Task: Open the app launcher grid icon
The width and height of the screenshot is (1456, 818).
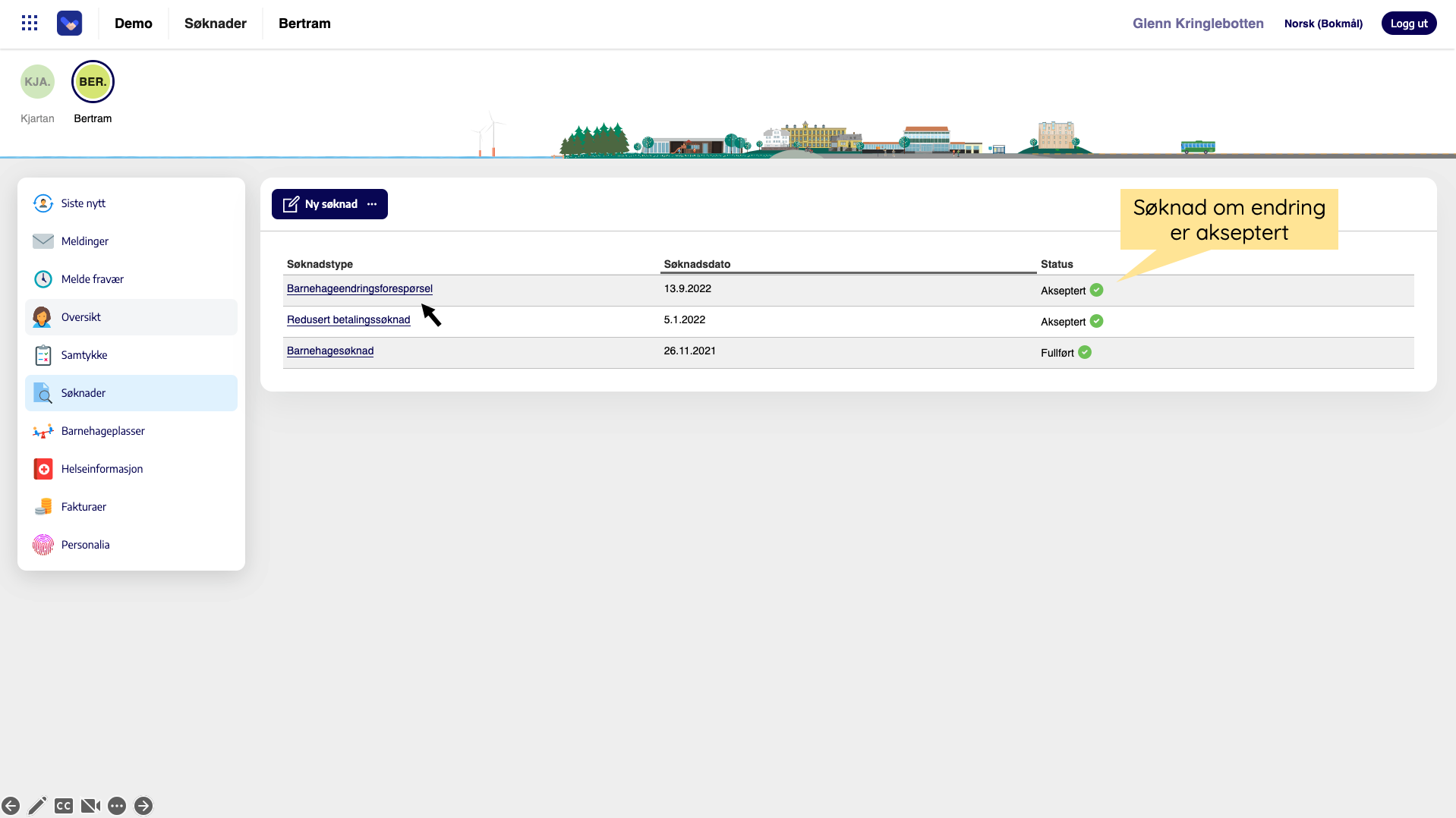Action: pos(30,24)
